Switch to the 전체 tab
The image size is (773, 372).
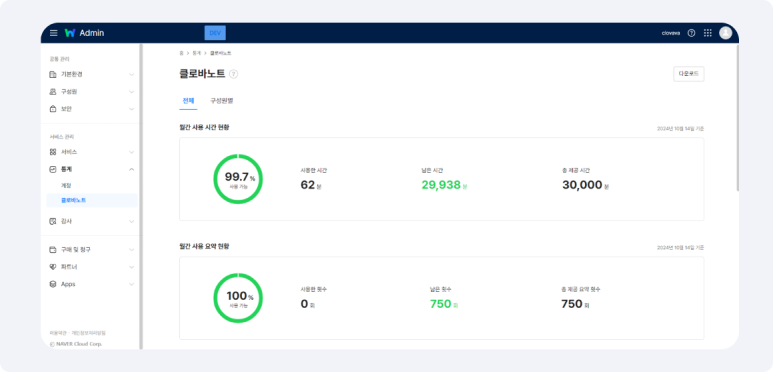(188, 101)
